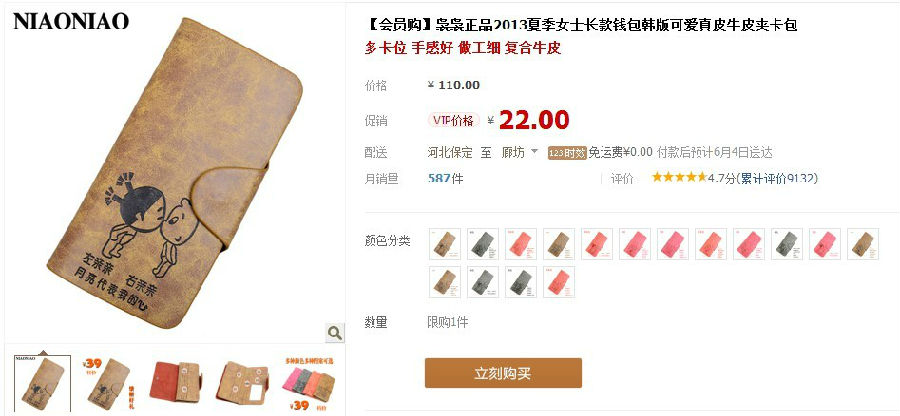Click the 587件 monthly sales link

point(445,178)
